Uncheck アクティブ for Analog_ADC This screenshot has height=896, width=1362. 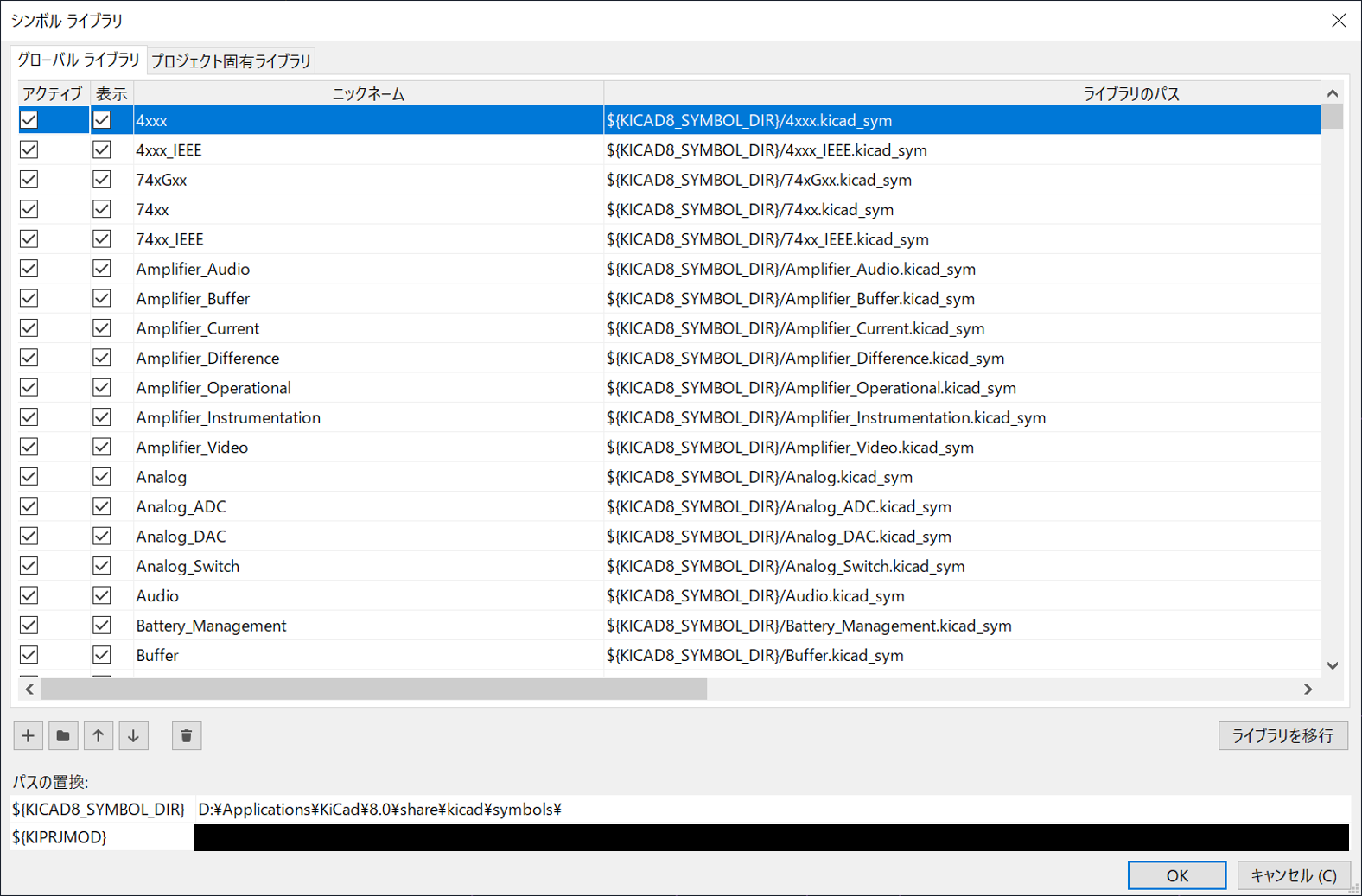pos(29,506)
